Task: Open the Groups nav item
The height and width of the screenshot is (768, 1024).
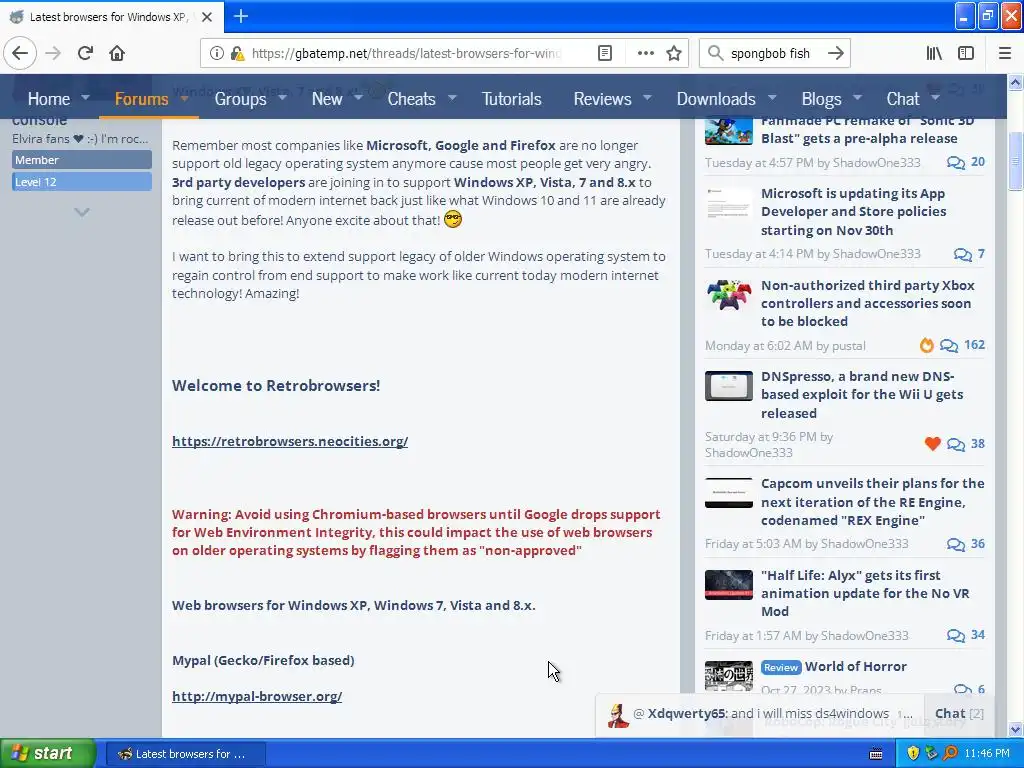Action: tap(240, 99)
